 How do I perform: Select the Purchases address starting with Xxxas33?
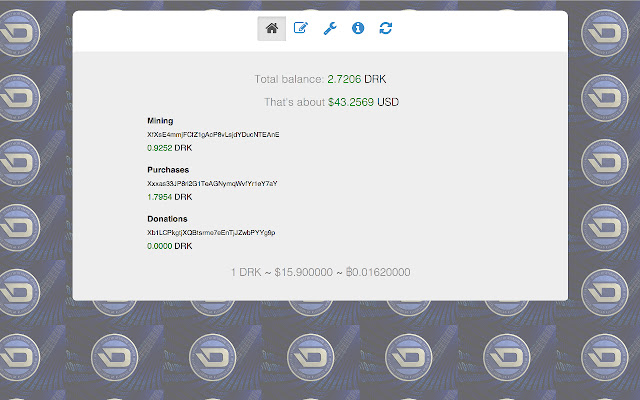tap(212, 184)
